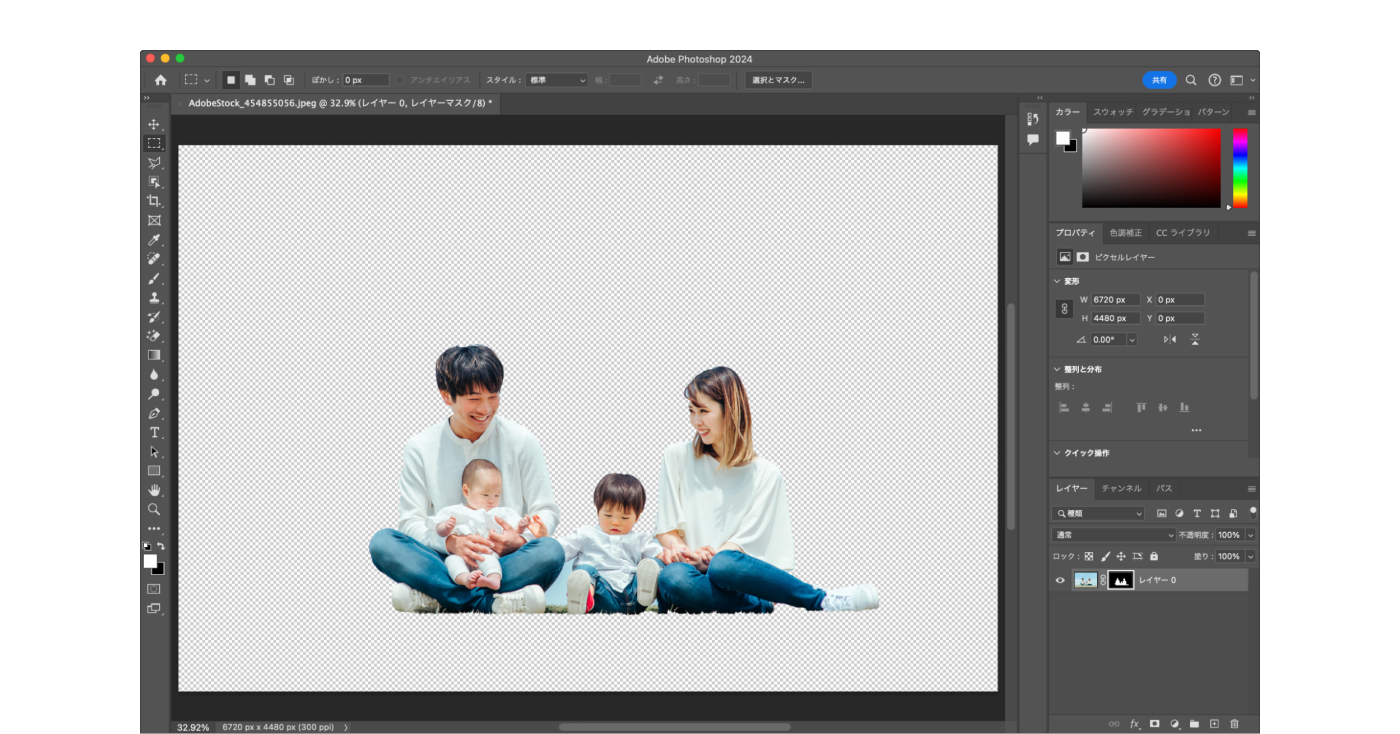Select the Eyedropper tool
The image size is (1400, 734).
coord(154,240)
